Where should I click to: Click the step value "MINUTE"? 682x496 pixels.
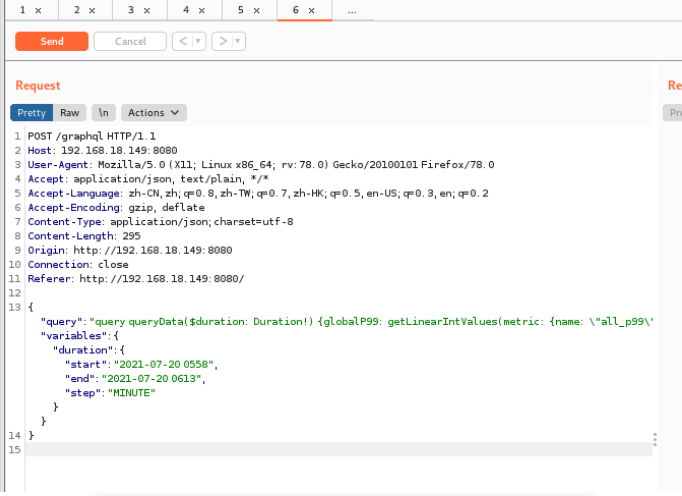[x=132, y=393]
